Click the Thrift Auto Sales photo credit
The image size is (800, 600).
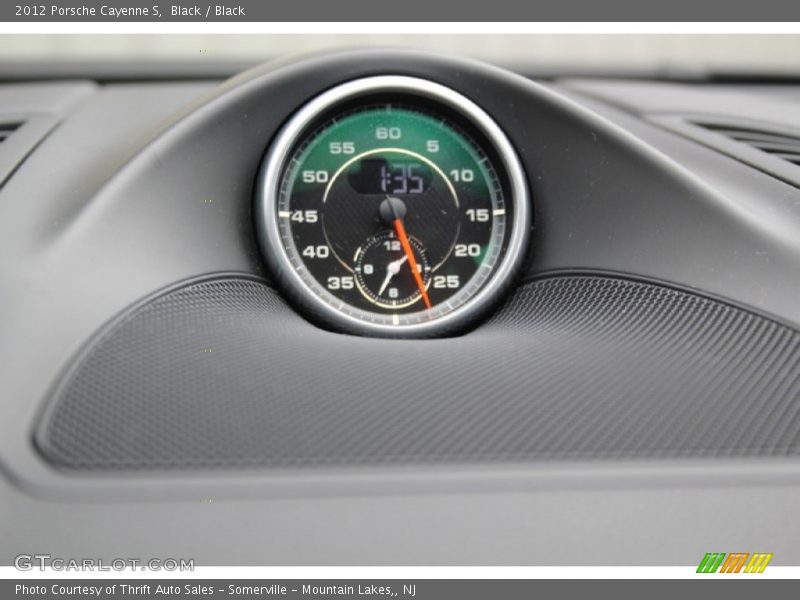click(215, 590)
